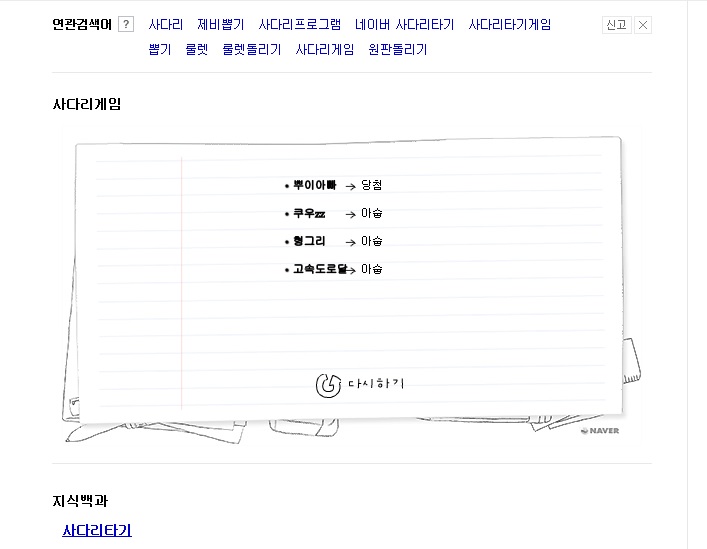This screenshot has width=707, height=549.
Task: Click the NAVER logo on the game
Action: [599, 431]
